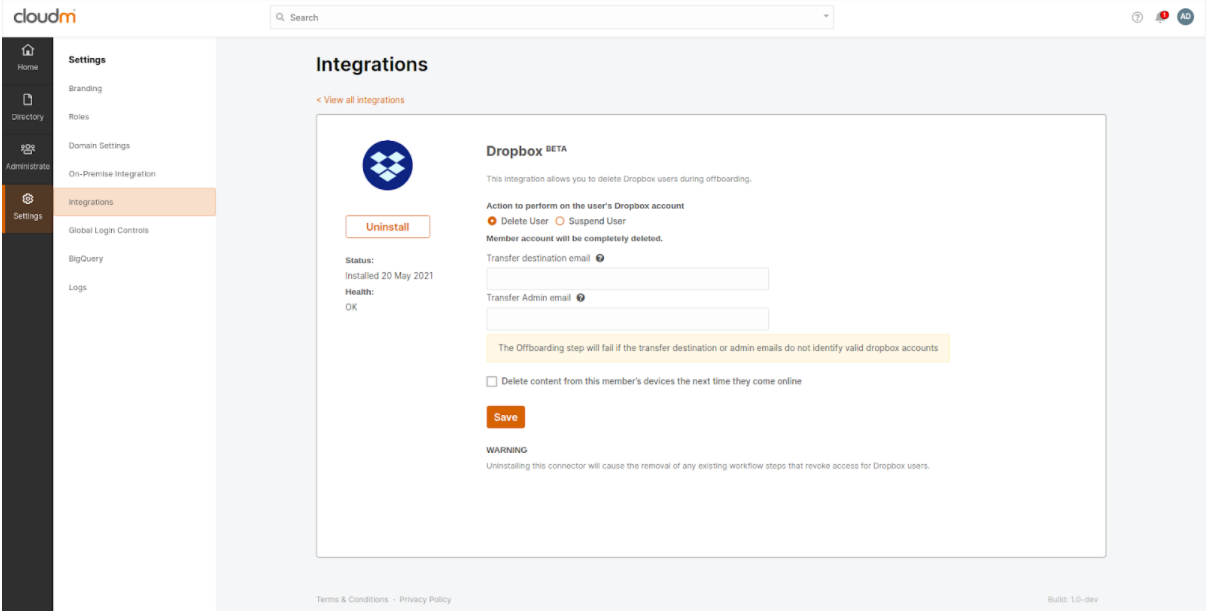Open the AD user avatar menu

click(x=1186, y=17)
